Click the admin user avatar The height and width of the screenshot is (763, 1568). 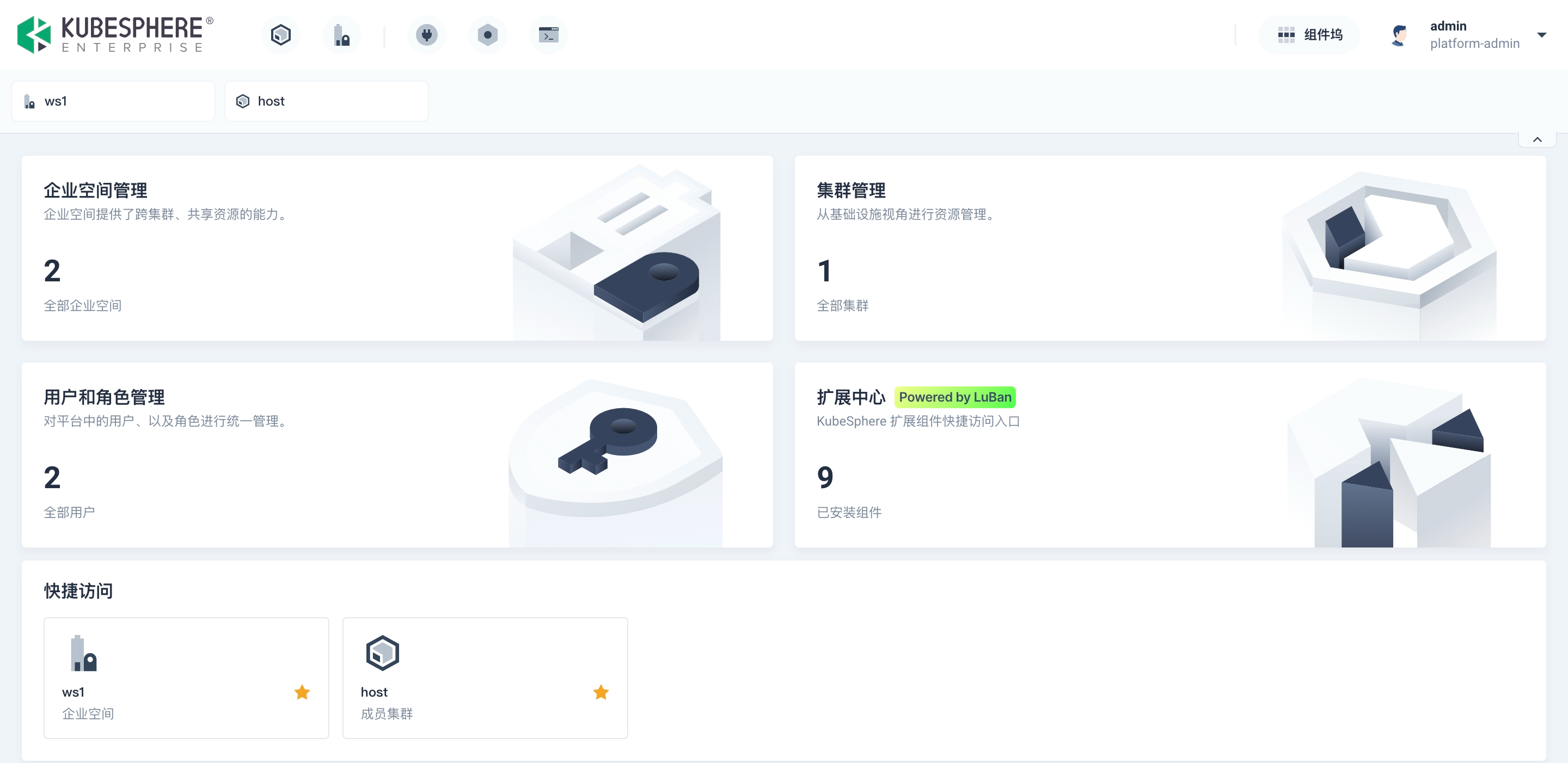tap(1400, 35)
